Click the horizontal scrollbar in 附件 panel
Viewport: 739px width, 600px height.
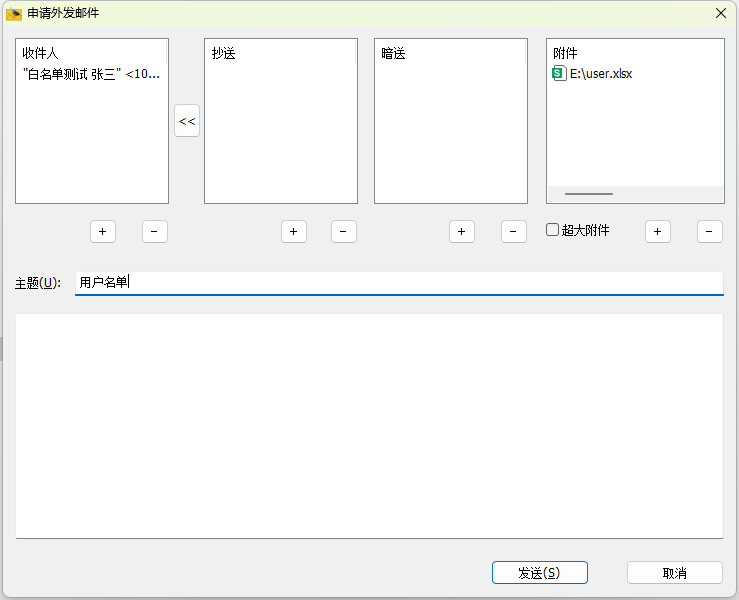tap(589, 193)
